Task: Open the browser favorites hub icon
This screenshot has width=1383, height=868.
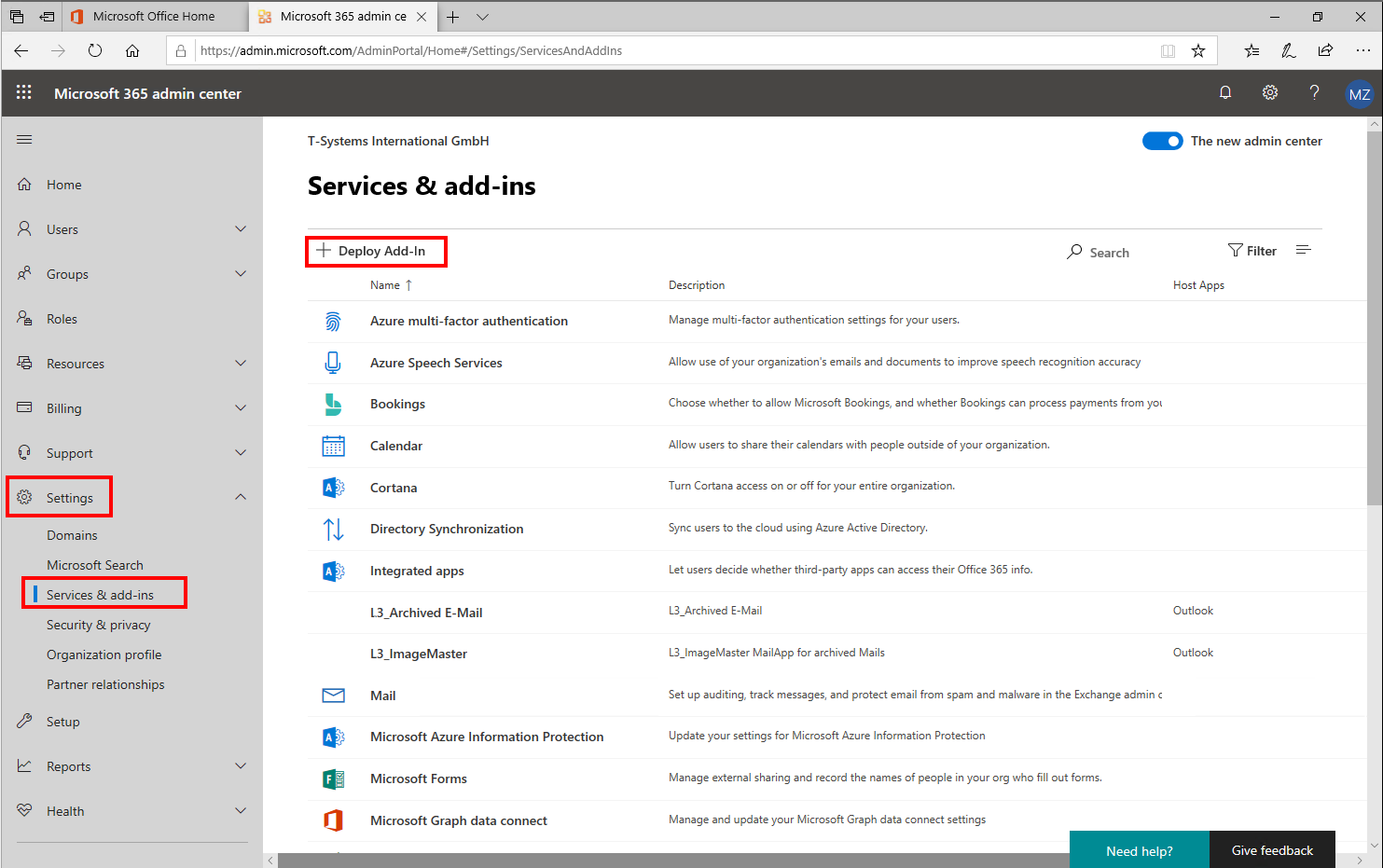Action: [x=1252, y=50]
